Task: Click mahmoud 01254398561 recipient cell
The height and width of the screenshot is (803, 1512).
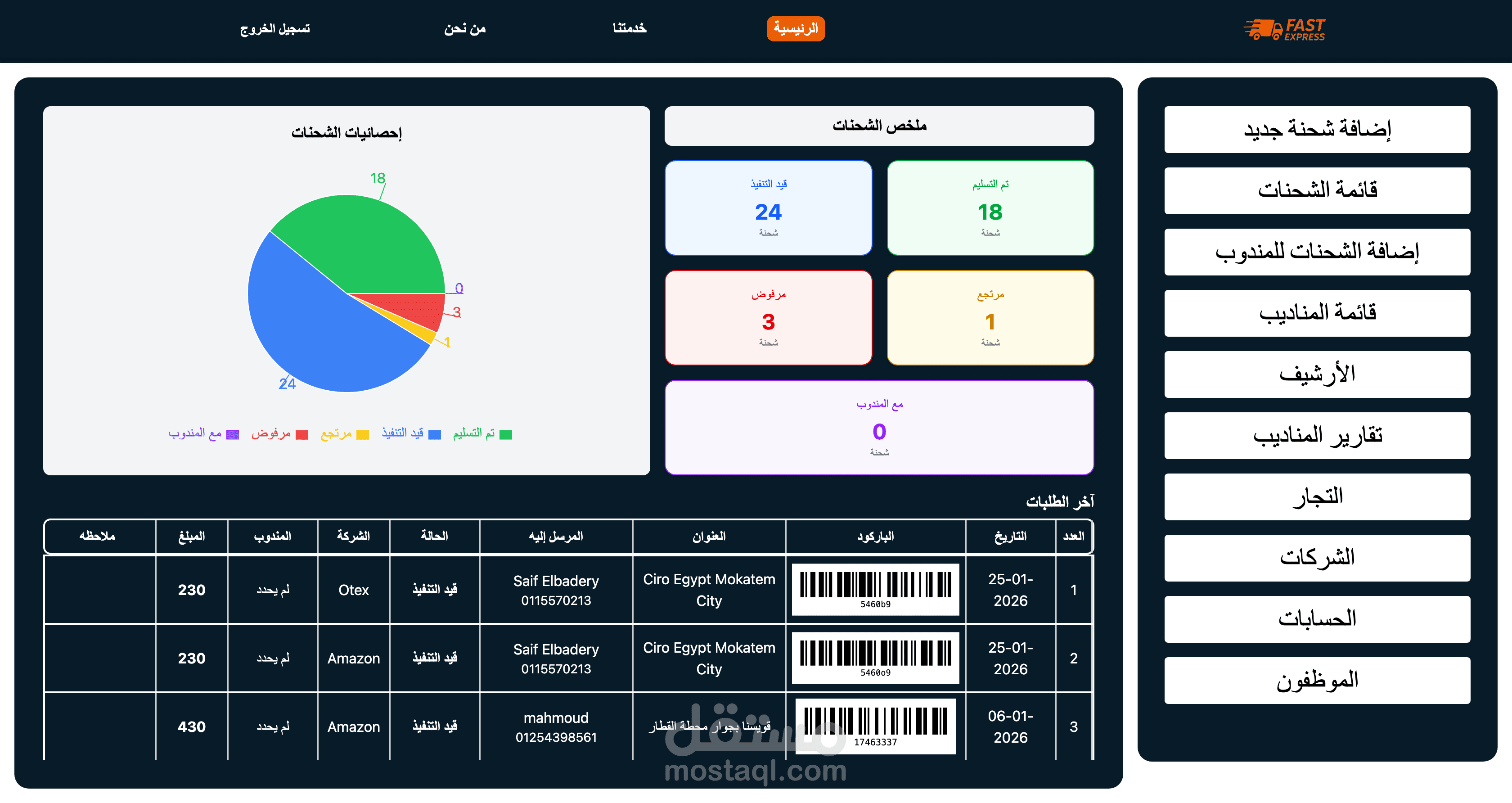Action: pyautogui.click(x=556, y=726)
